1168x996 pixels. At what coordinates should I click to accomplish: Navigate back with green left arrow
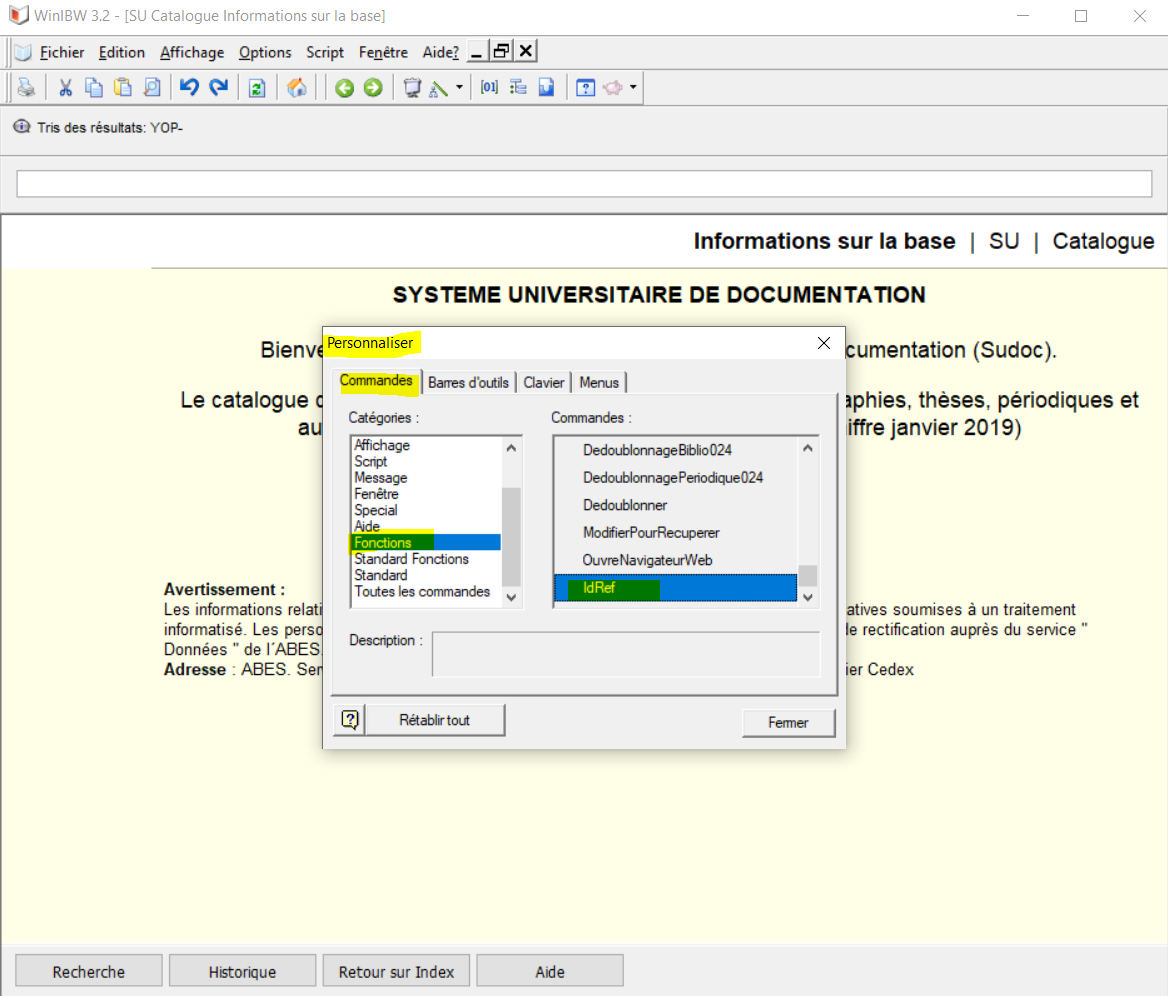344,88
